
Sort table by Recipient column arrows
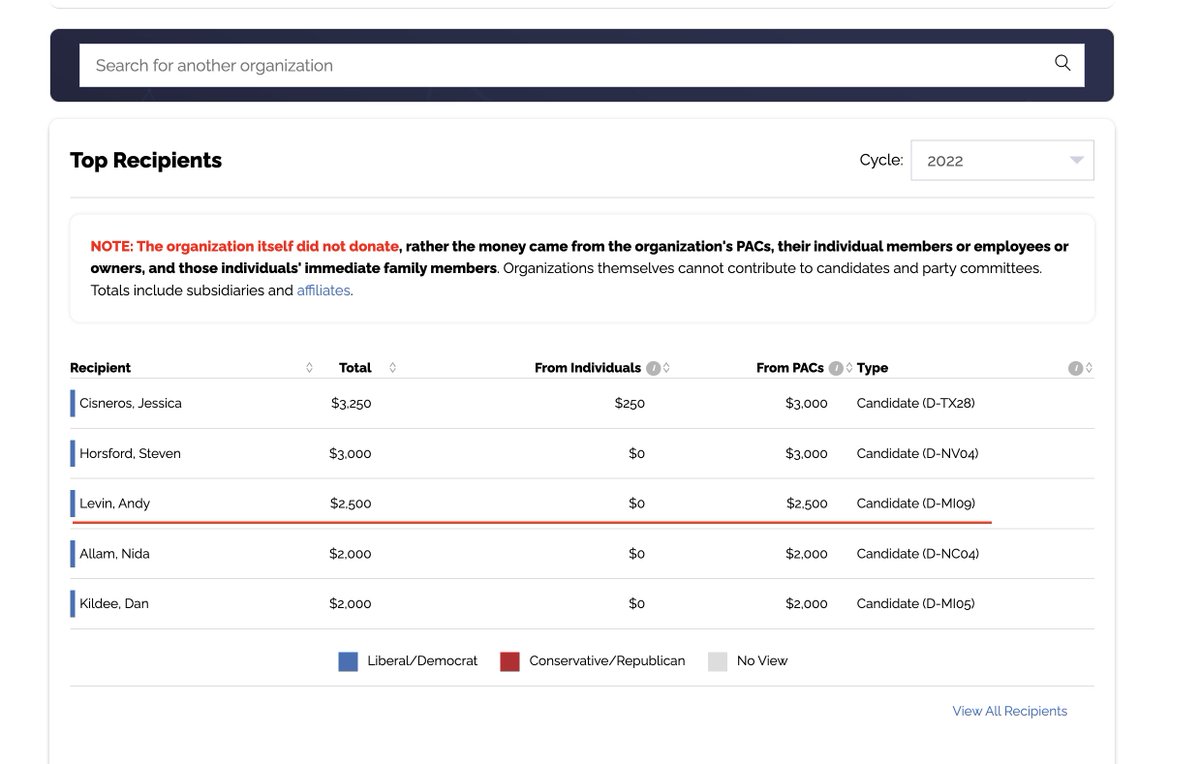click(309, 368)
